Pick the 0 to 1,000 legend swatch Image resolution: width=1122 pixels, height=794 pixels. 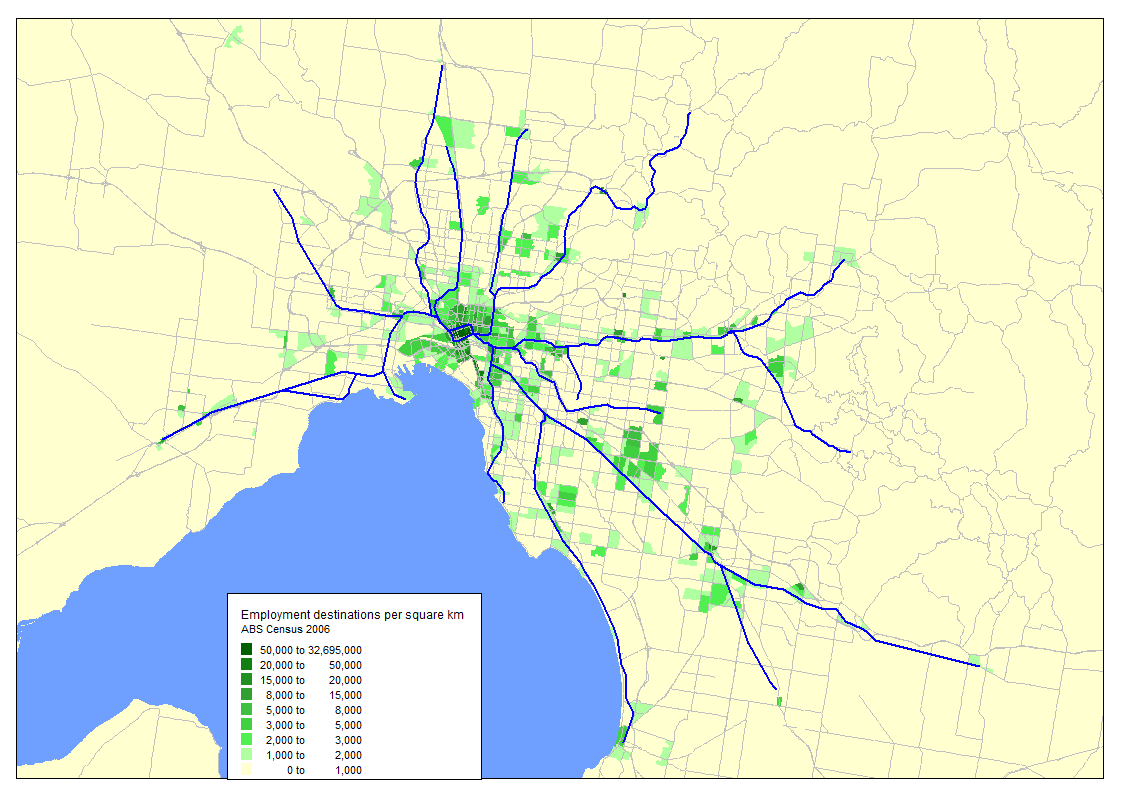pos(246,770)
